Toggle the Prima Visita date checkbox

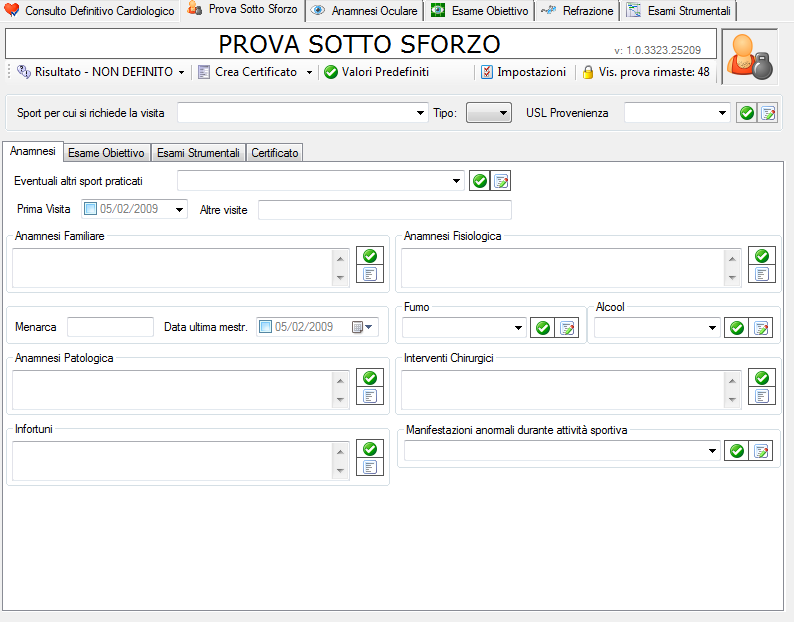coord(91,209)
